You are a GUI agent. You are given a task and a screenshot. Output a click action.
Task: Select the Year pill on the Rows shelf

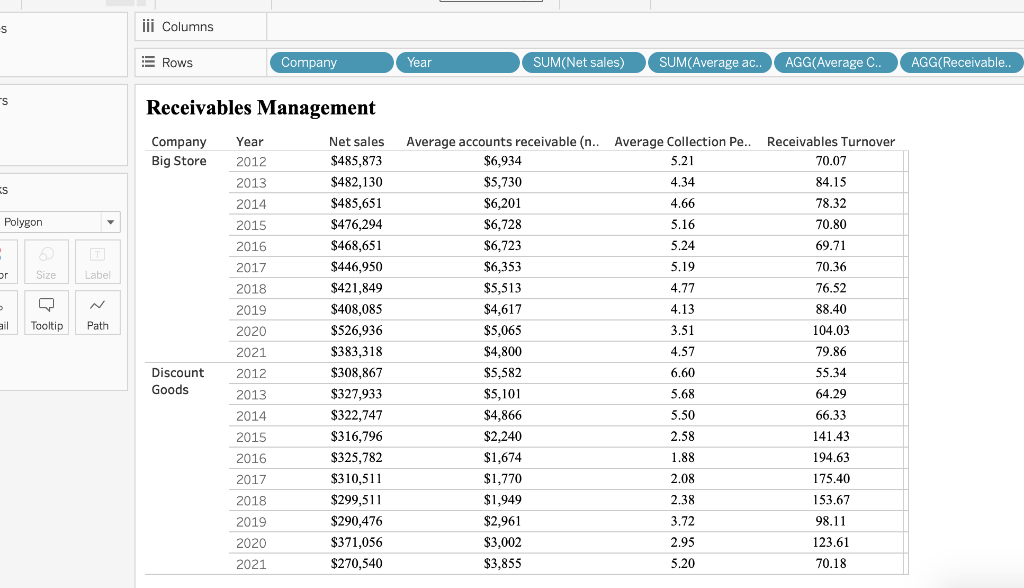pyautogui.click(x=457, y=61)
